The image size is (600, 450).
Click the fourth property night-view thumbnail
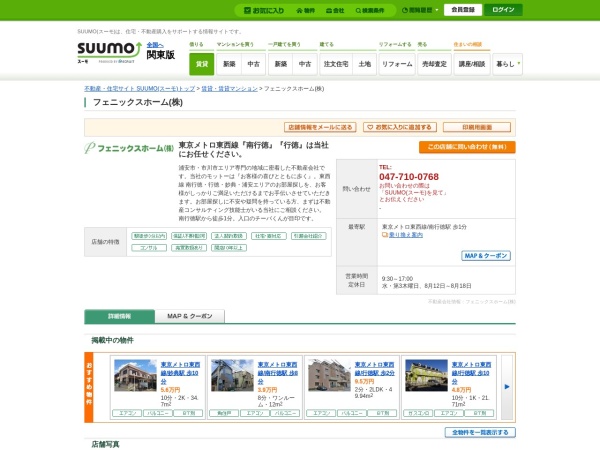[426, 375]
